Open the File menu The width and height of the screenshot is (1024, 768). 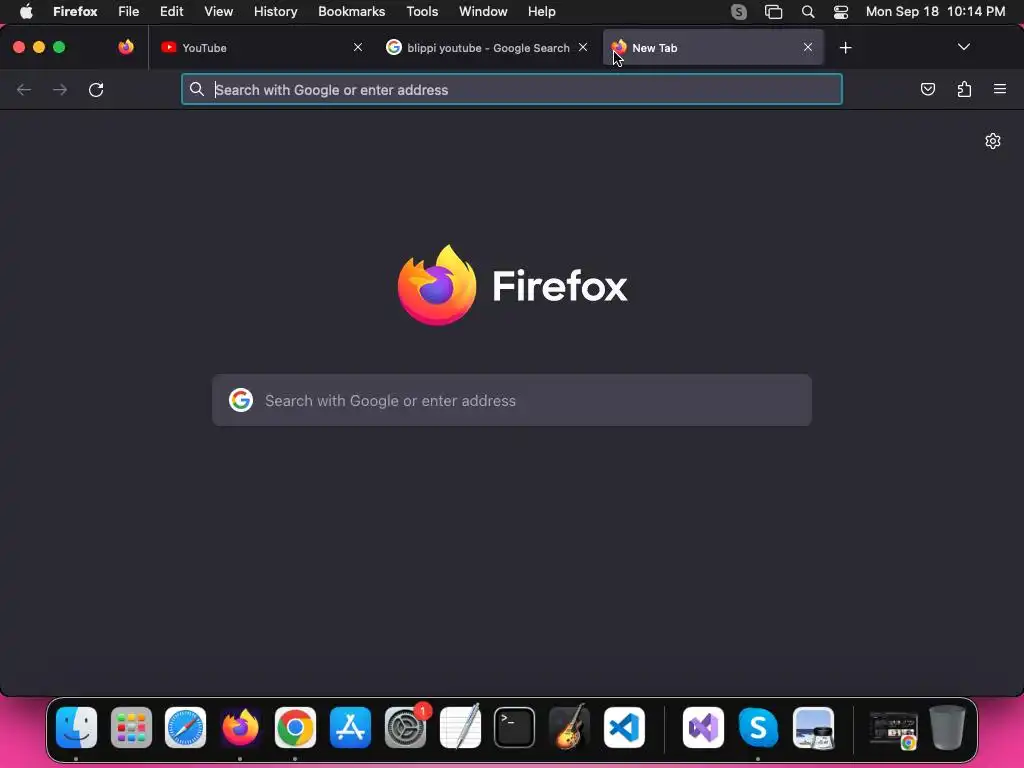point(129,12)
